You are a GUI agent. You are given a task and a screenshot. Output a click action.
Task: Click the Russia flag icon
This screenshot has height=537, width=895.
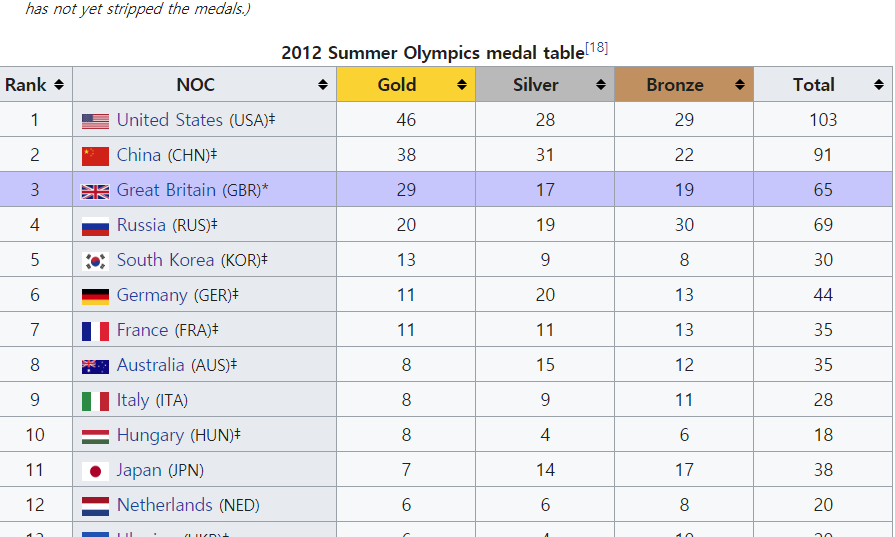pyautogui.click(x=95, y=226)
